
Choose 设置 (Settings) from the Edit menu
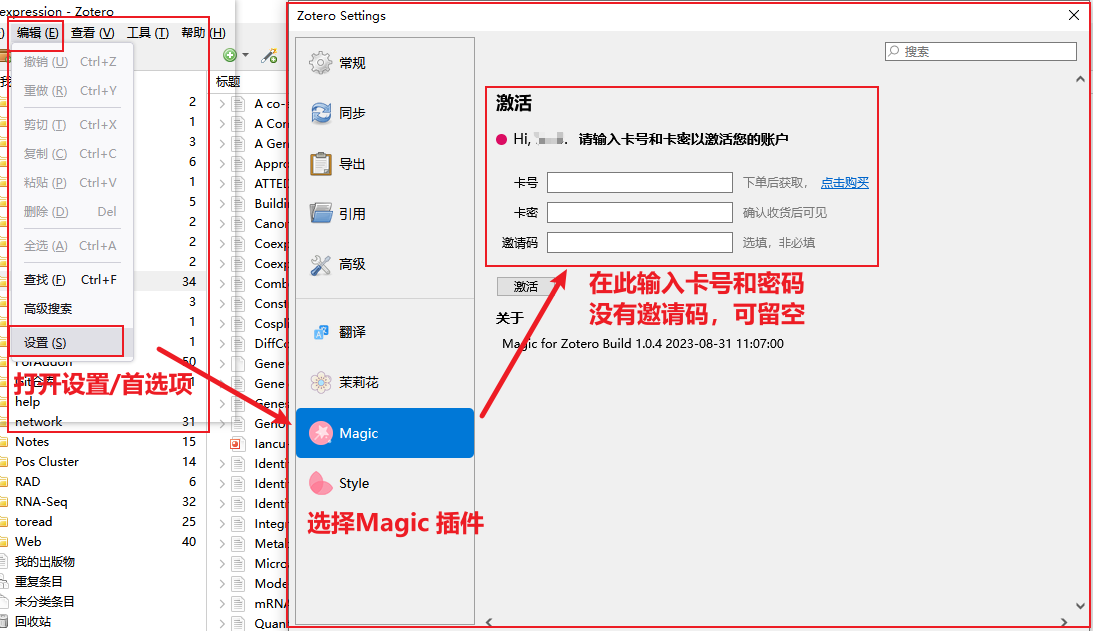[x=45, y=343]
